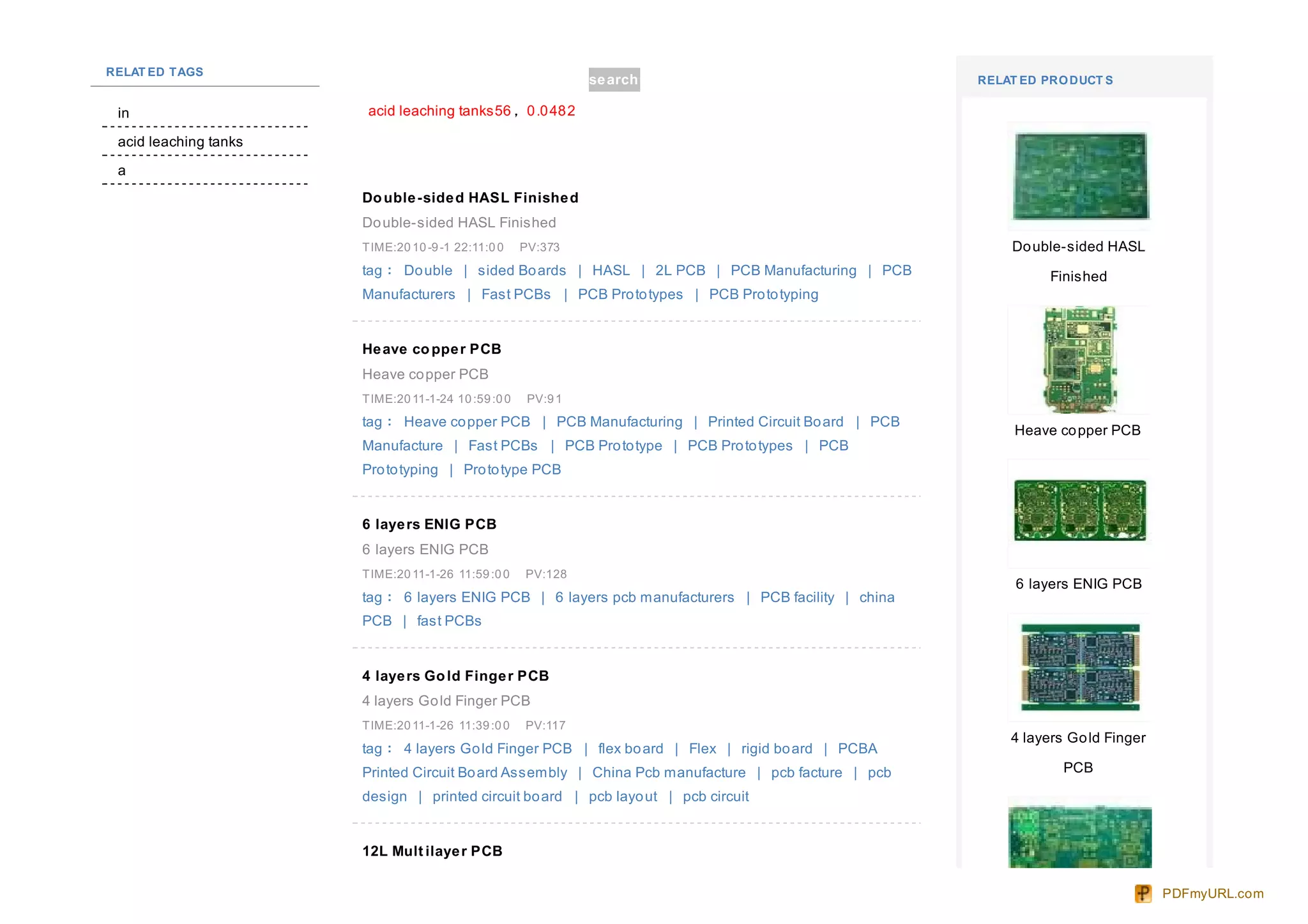Click the rigid board tag link
Viewport: 1308px width, 924px height.
pyautogui.click(x=777, y=749)
